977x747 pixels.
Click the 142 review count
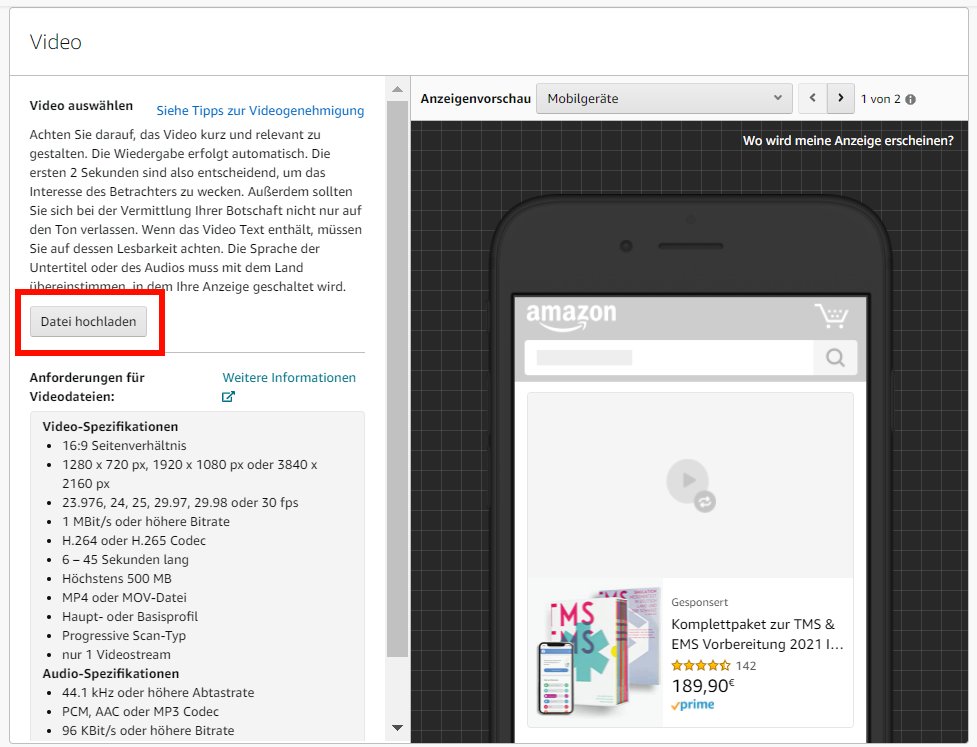tap(746, 666)
